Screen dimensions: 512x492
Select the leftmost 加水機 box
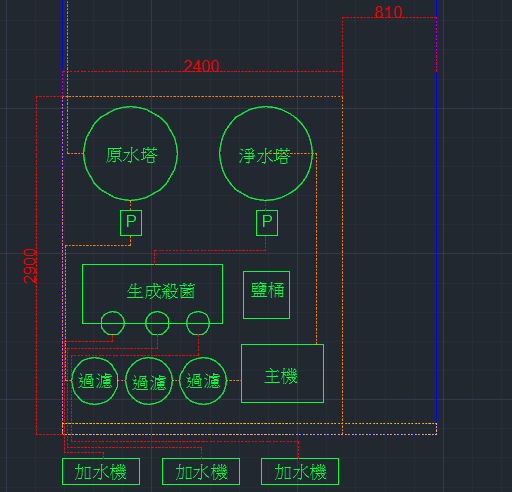click(101, 472)
